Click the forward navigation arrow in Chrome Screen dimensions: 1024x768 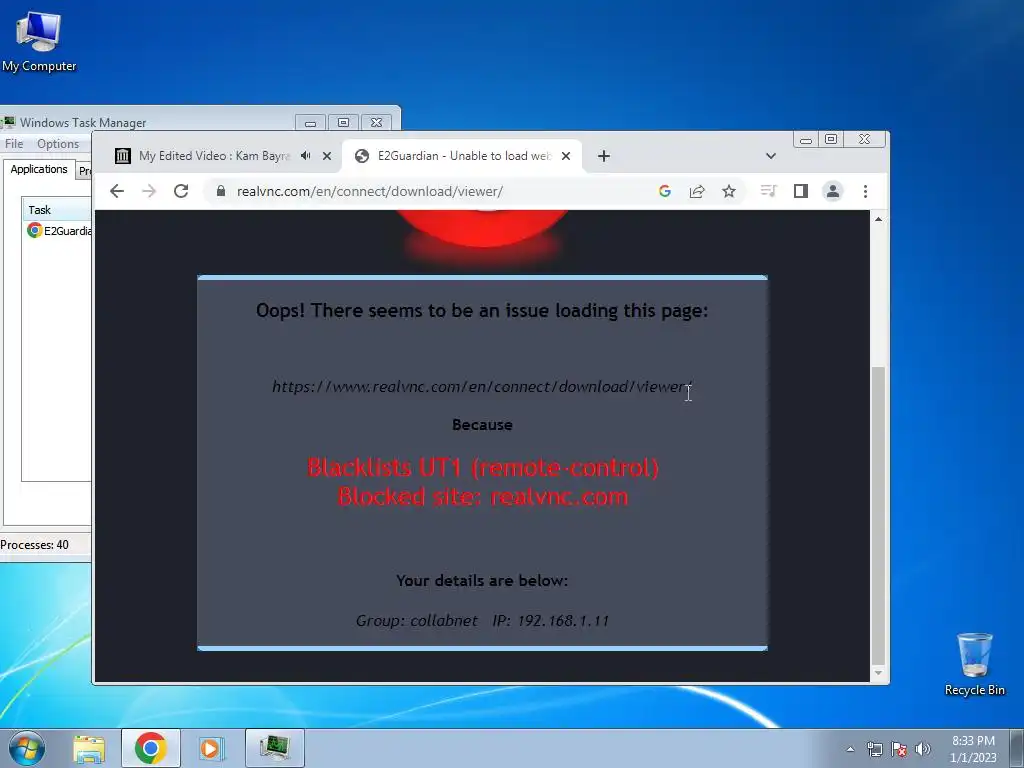click(149, 191)
